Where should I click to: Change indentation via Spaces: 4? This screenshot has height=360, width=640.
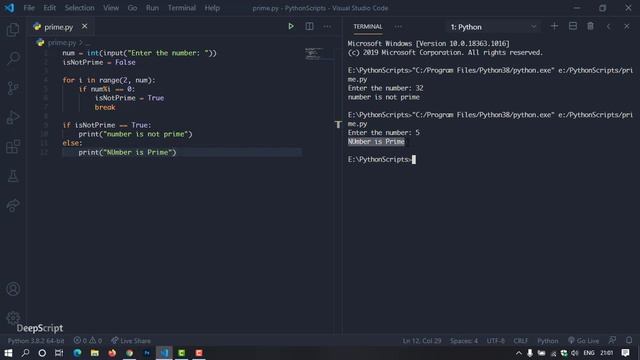coord(464,340)
